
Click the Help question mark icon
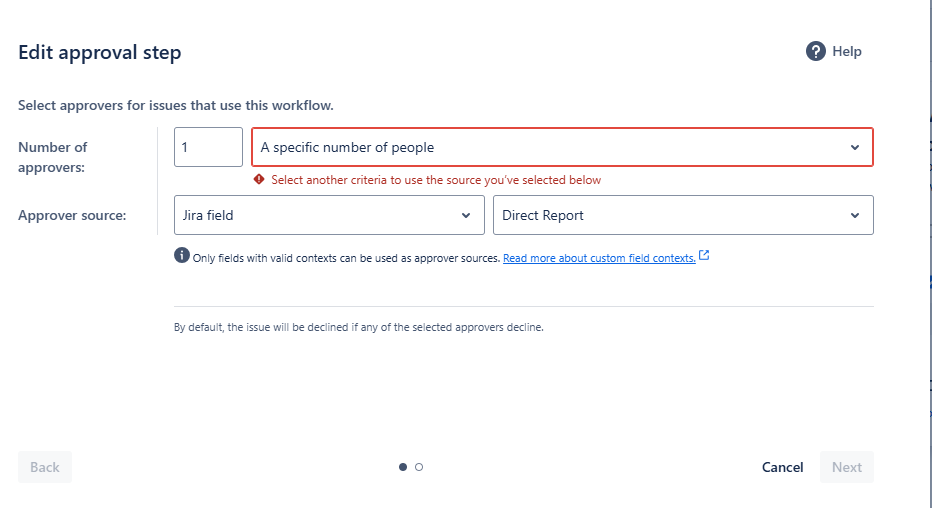tap(816, 51)
